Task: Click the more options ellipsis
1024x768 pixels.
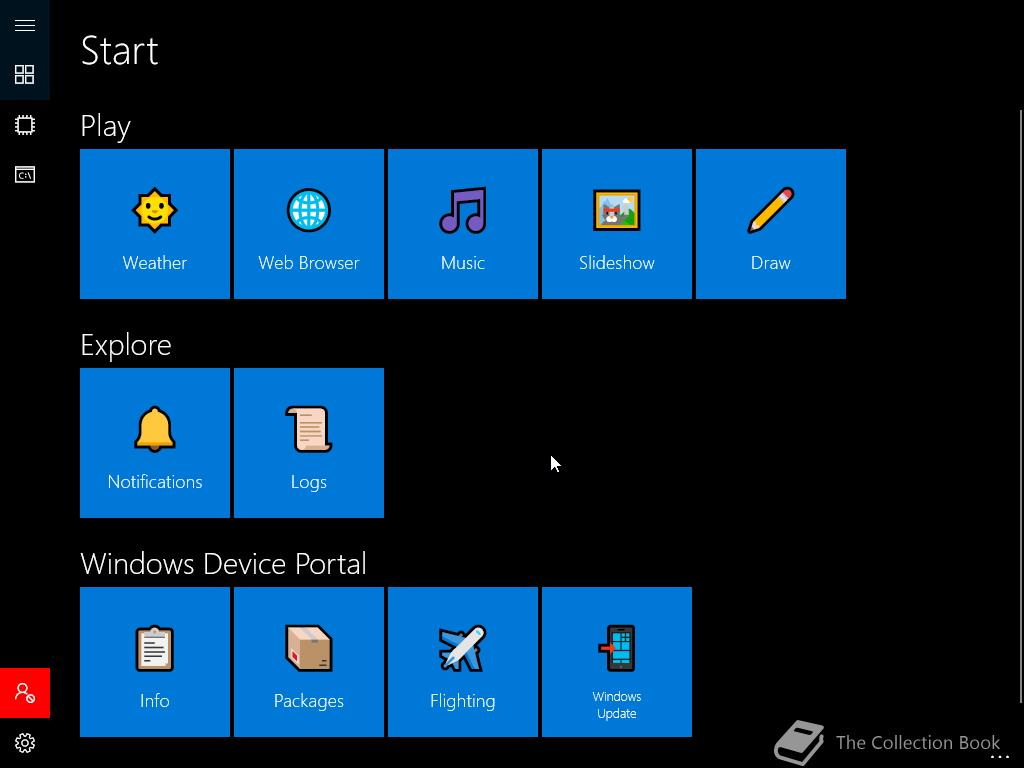Action: [1000, 757]
